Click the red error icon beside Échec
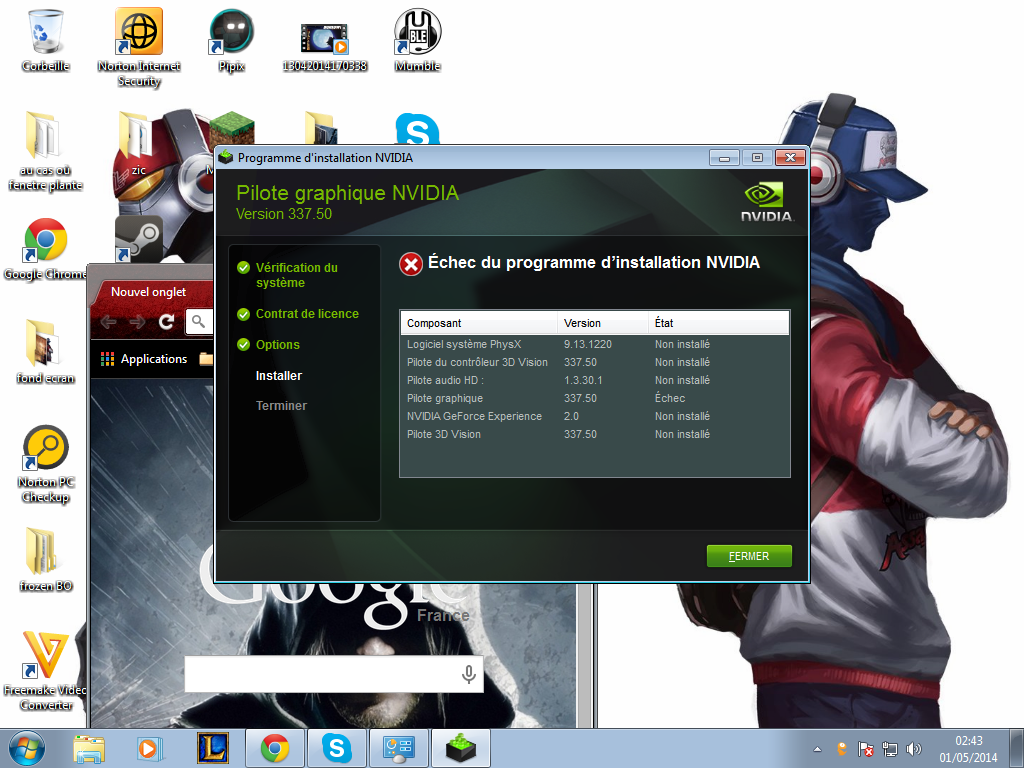 coord(411,264)
